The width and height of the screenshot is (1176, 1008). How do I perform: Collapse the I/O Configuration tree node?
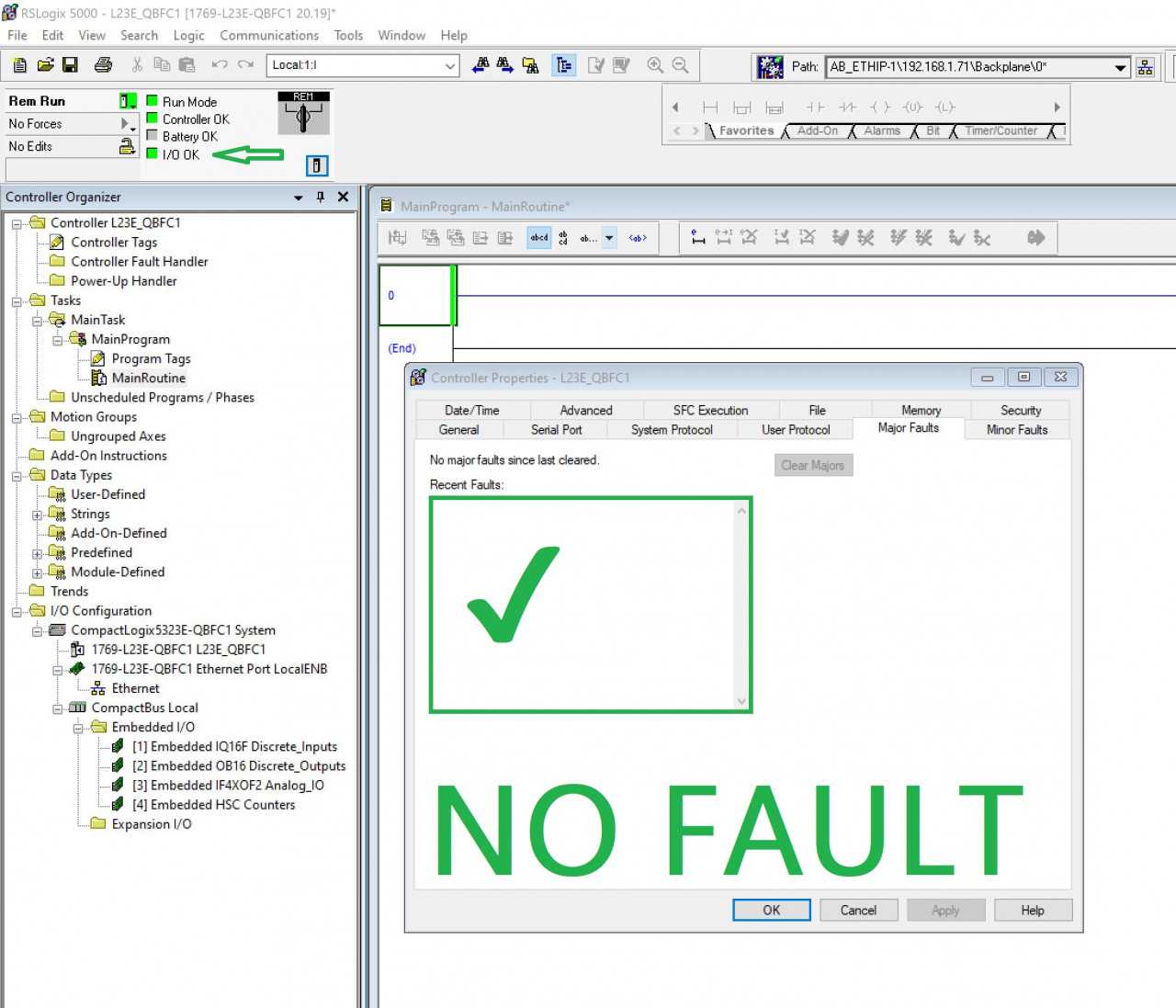[x=17, y=612]
